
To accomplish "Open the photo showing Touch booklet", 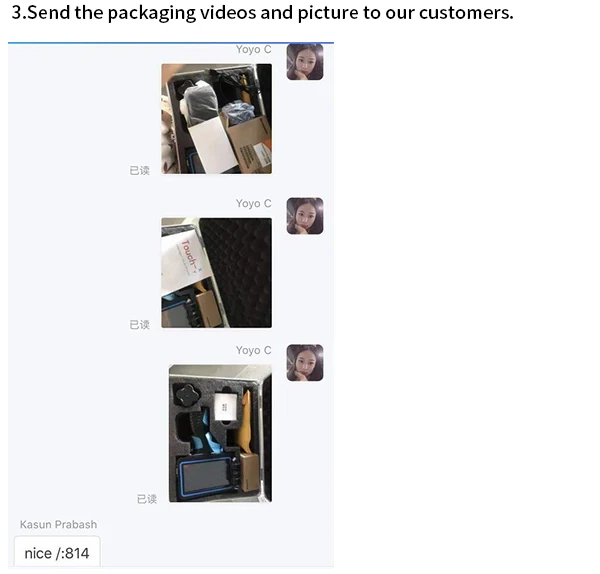I will coord(217,273).
